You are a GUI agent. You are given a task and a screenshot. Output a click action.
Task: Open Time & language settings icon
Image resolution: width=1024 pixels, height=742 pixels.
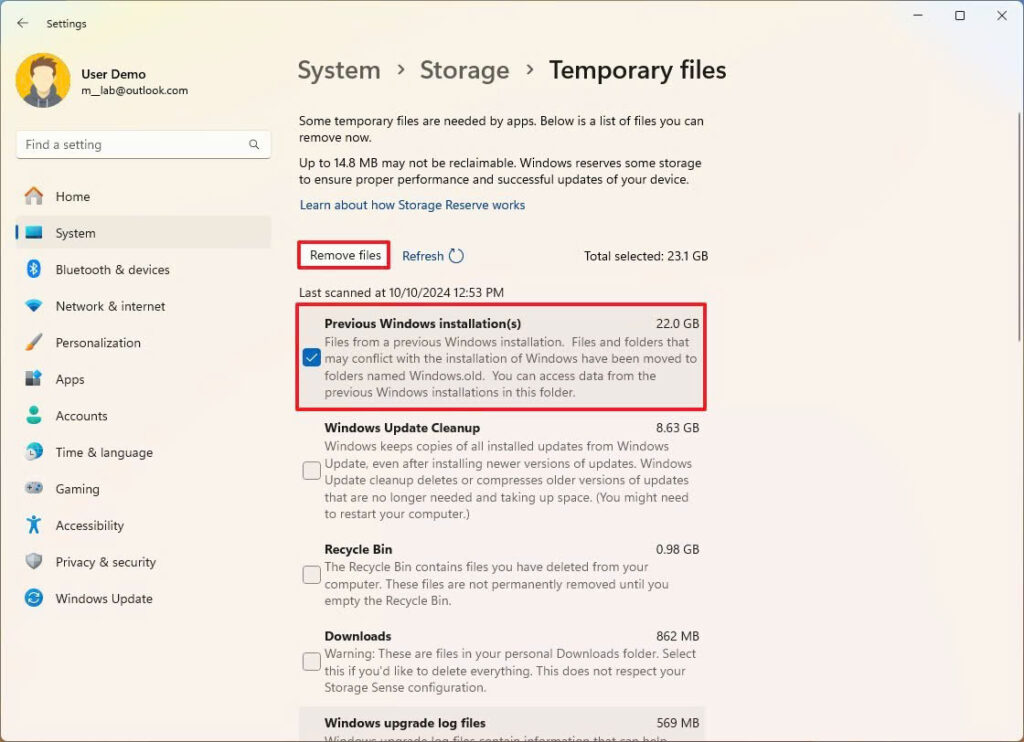pos(35,452)
